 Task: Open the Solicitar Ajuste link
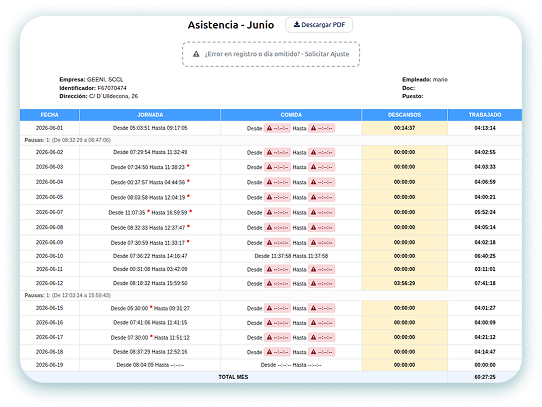coord(327,54)
